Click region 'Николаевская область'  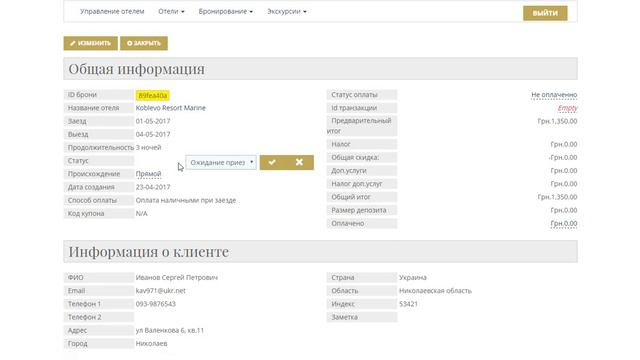[435, 291]
